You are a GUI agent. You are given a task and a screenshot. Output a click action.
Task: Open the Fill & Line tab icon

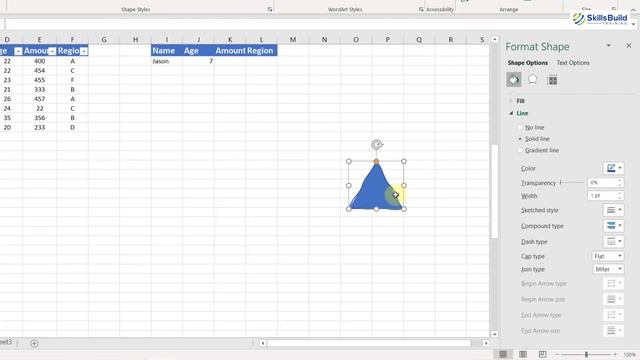point(514,80)
